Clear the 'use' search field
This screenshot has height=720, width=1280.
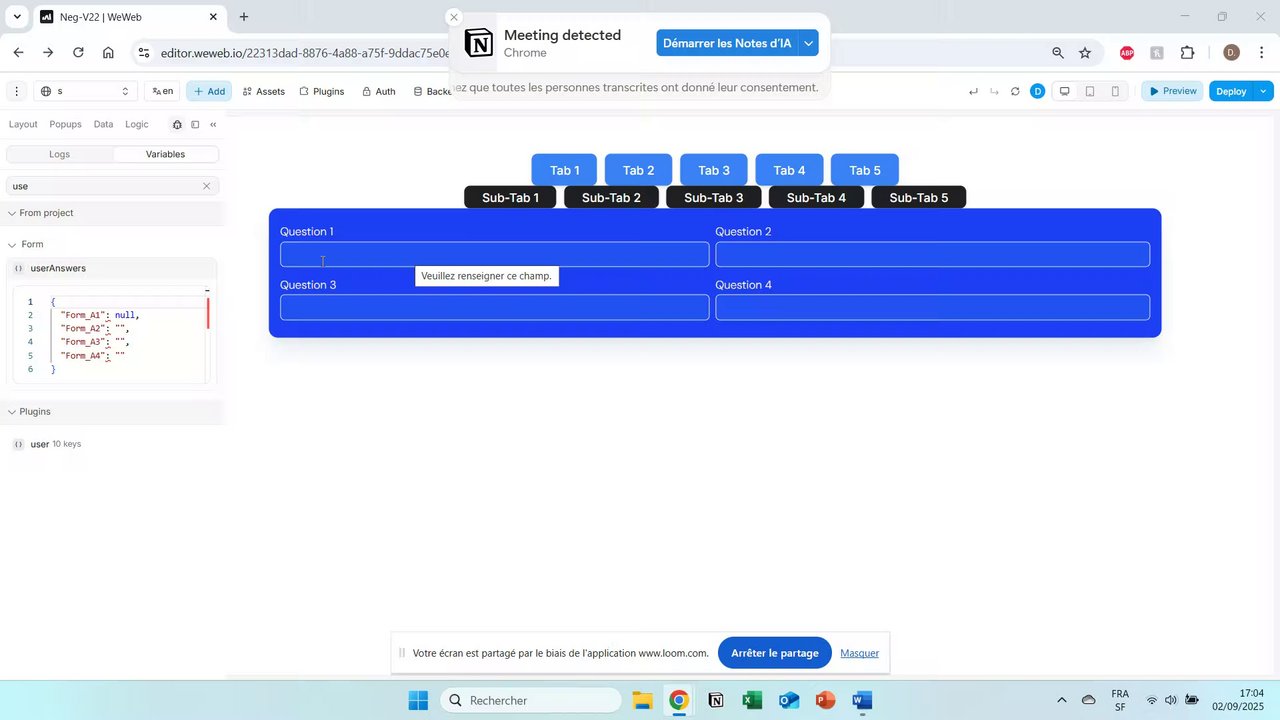point(207,186)
